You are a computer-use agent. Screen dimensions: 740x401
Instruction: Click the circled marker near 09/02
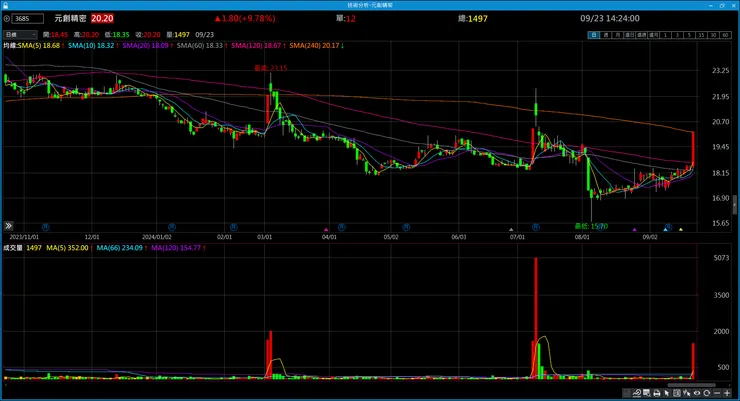click(668, 227)
